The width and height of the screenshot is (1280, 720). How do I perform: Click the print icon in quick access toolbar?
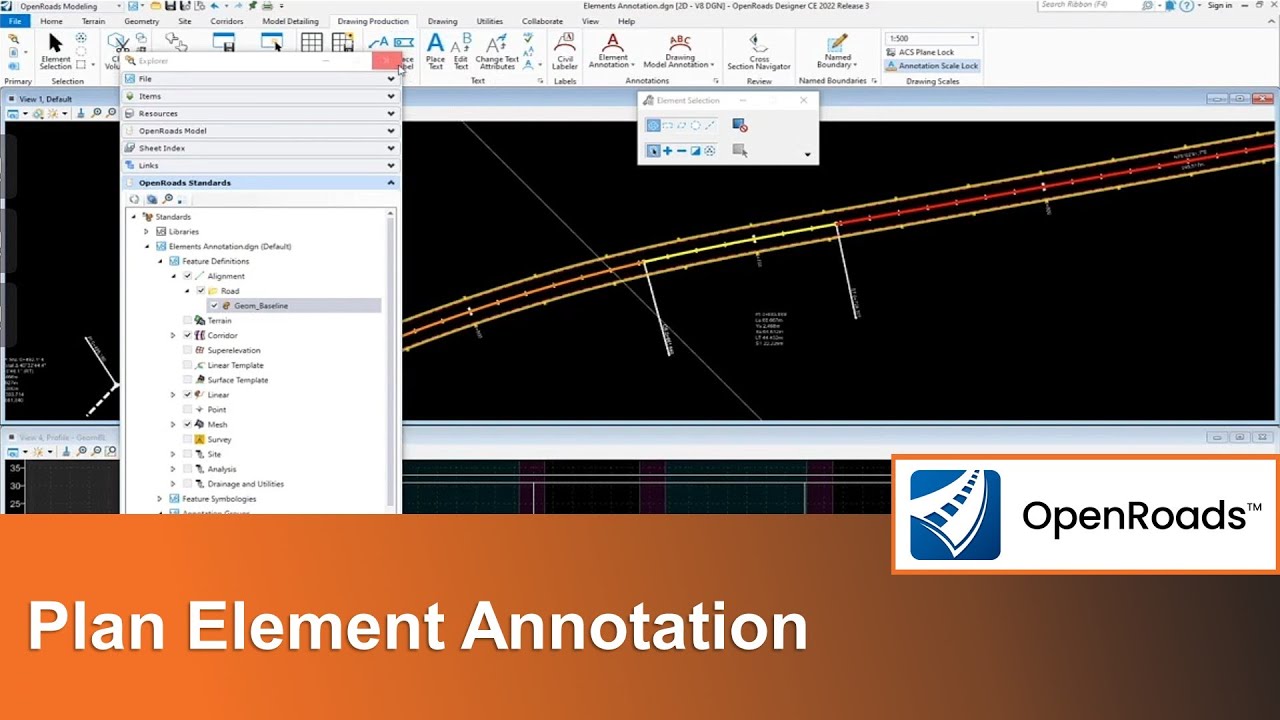266,6
